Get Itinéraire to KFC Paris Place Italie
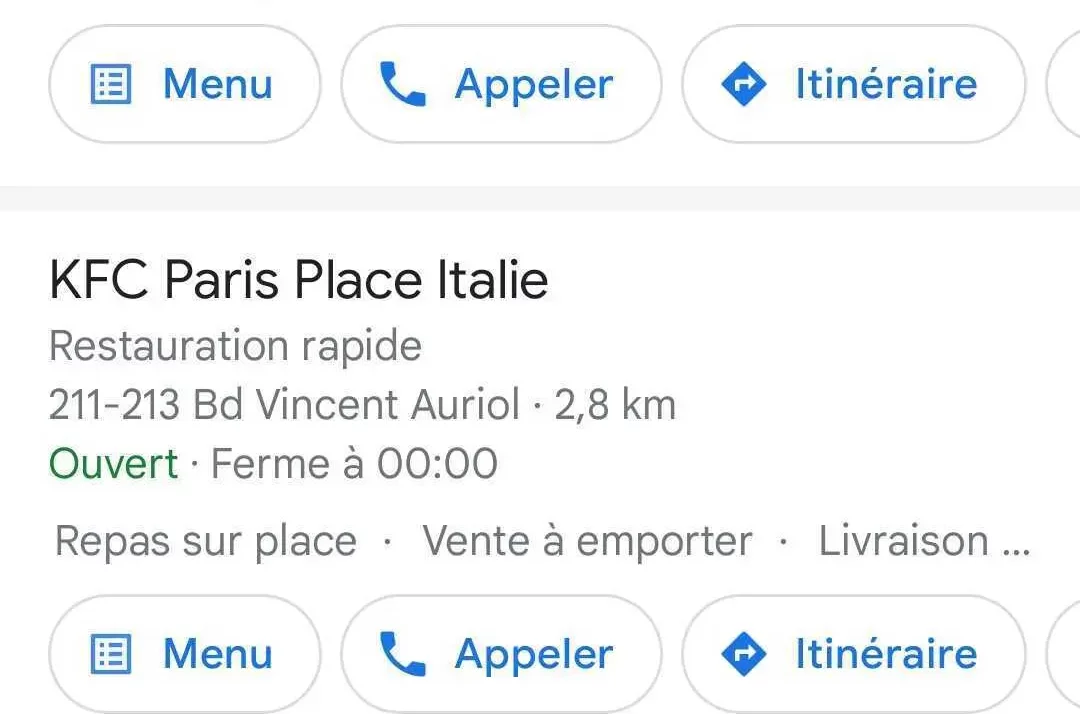 click(853, 653)
